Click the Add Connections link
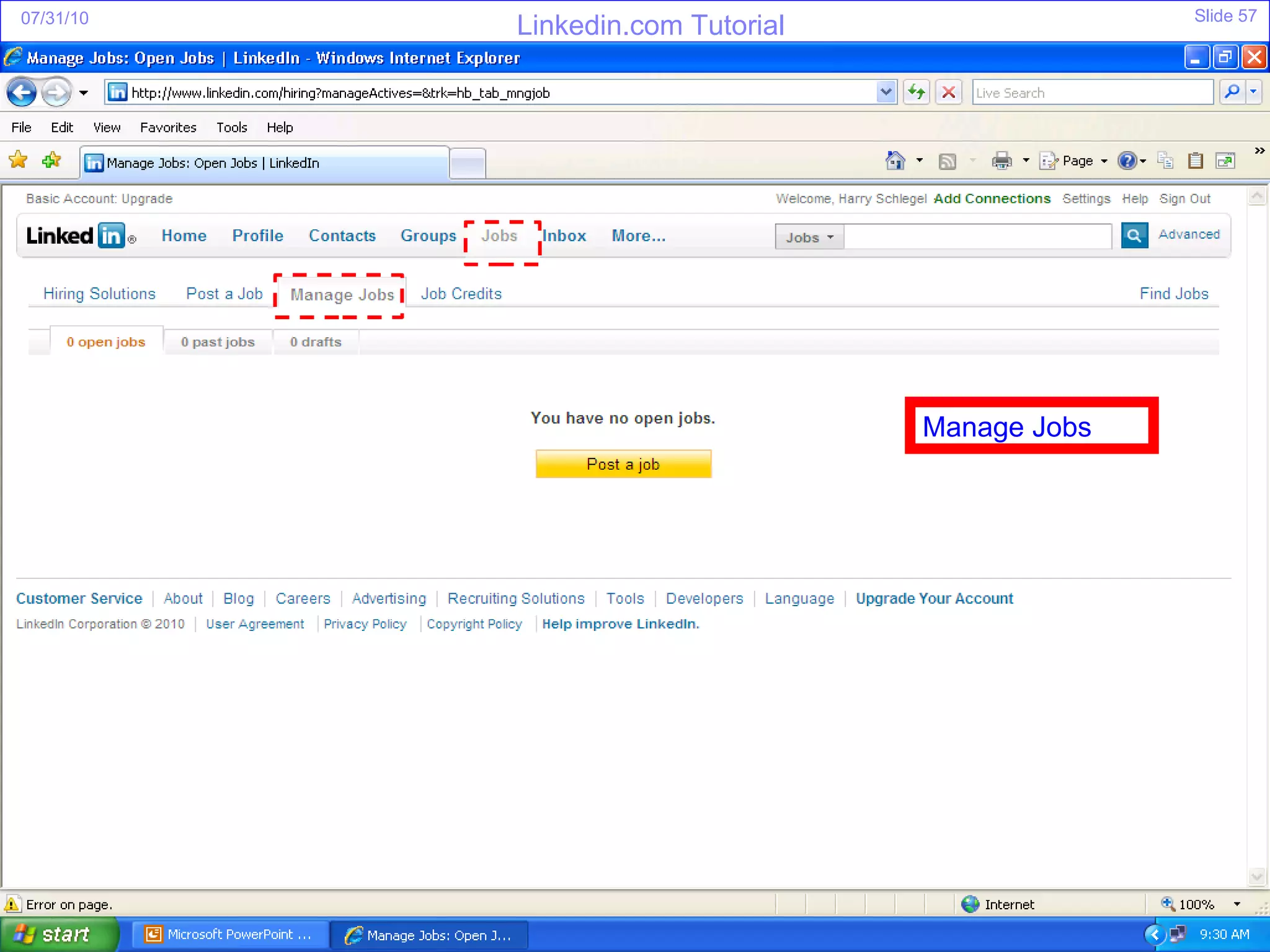This screenshot has height=952, width=1270. (x=992, y=199)
